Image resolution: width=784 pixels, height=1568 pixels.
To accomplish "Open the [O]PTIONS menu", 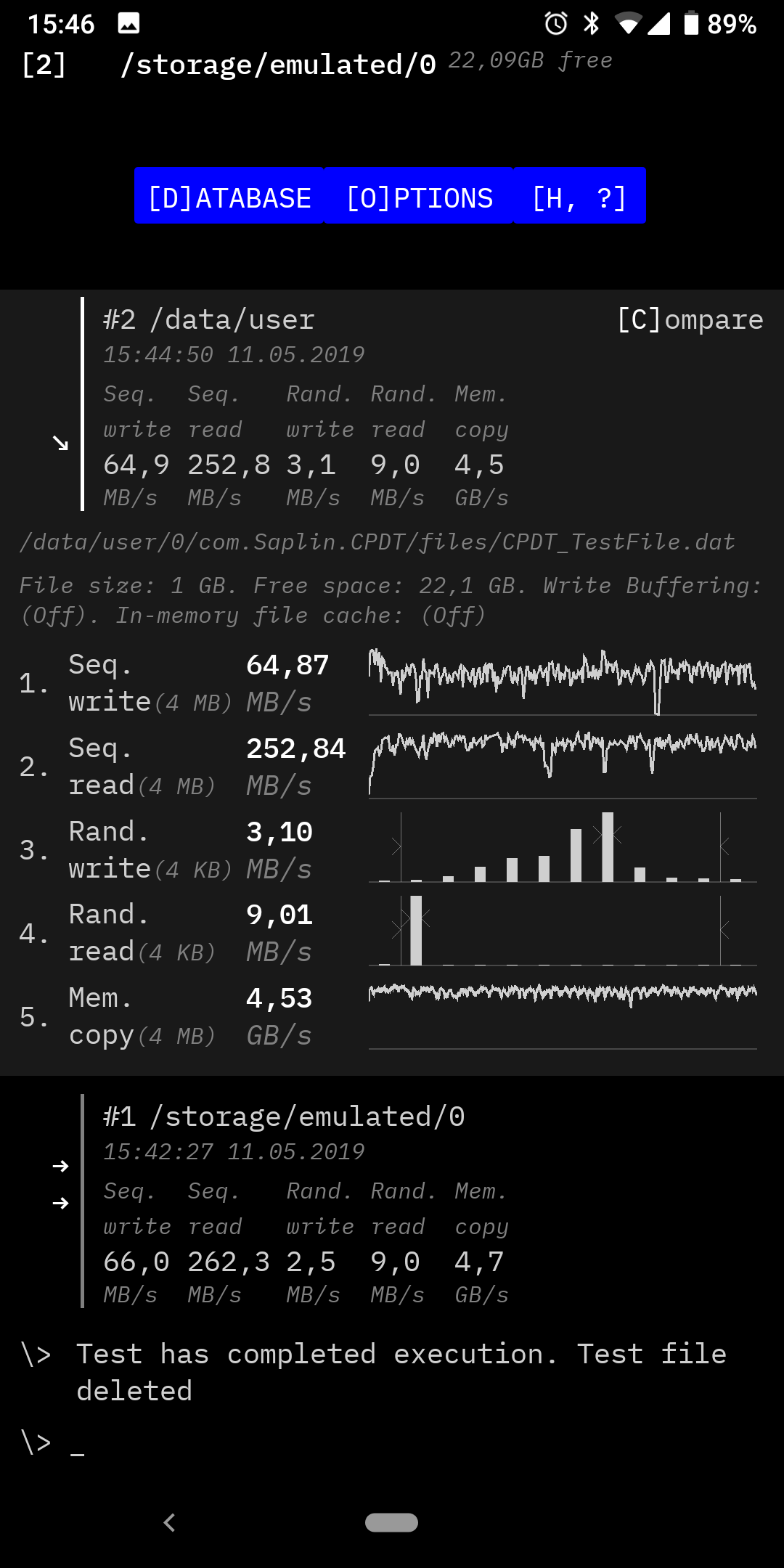I will coord(419,196).
